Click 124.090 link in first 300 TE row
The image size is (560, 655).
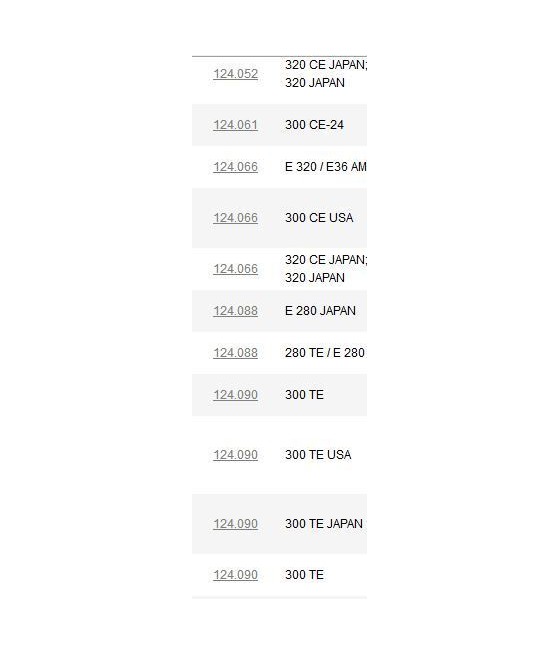(x=236, y=394)
